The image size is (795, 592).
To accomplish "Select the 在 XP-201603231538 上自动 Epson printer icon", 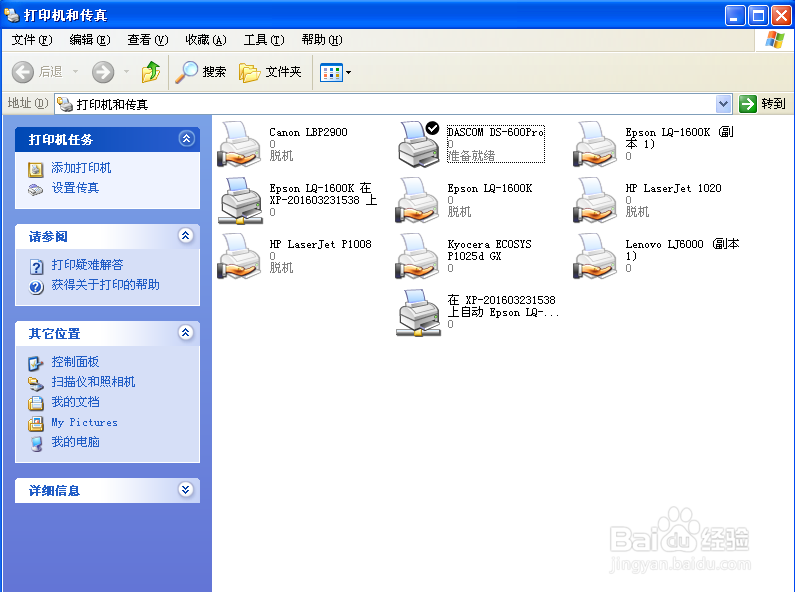I will (418, 313).
